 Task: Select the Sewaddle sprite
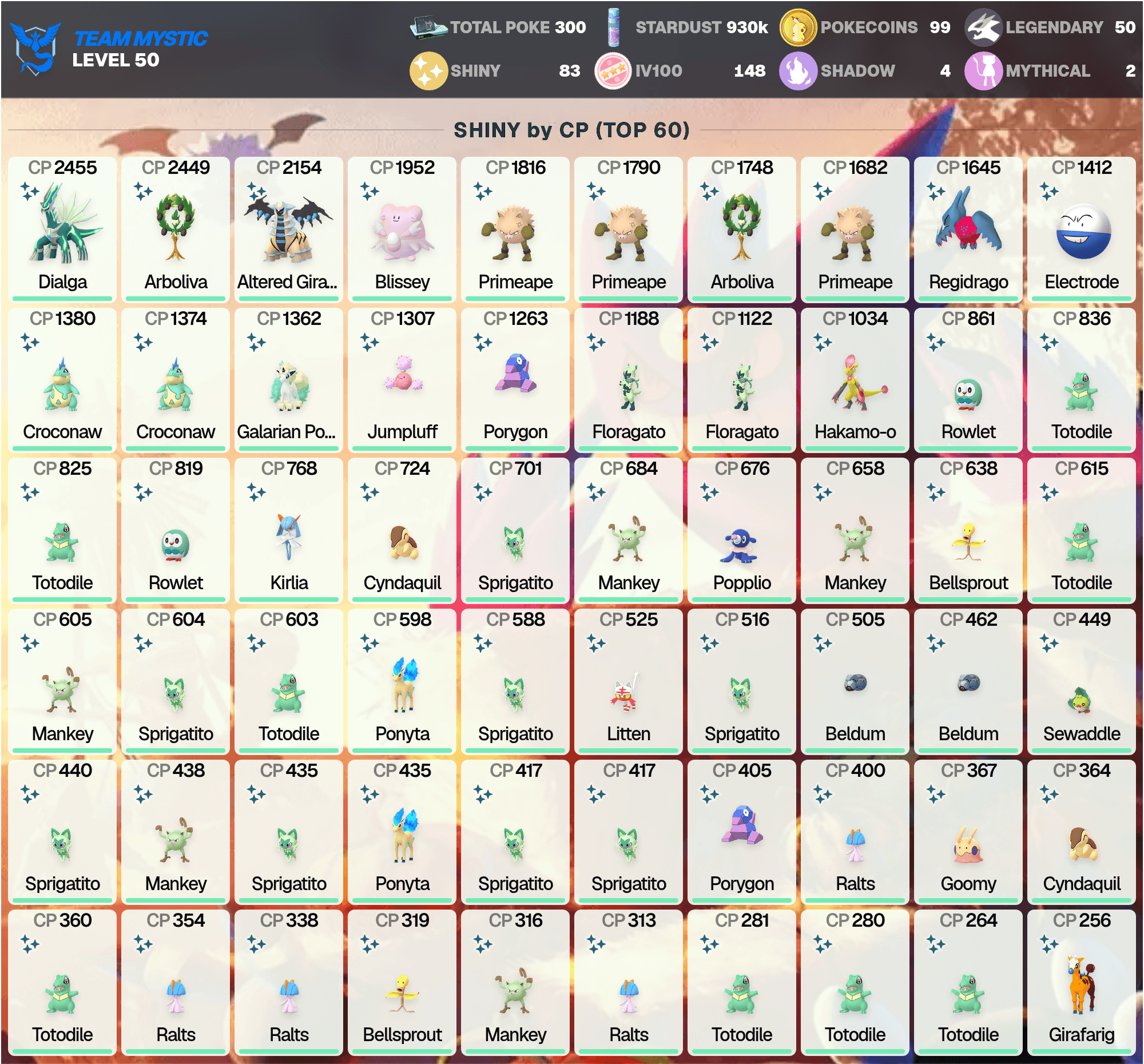[1081, 700]
